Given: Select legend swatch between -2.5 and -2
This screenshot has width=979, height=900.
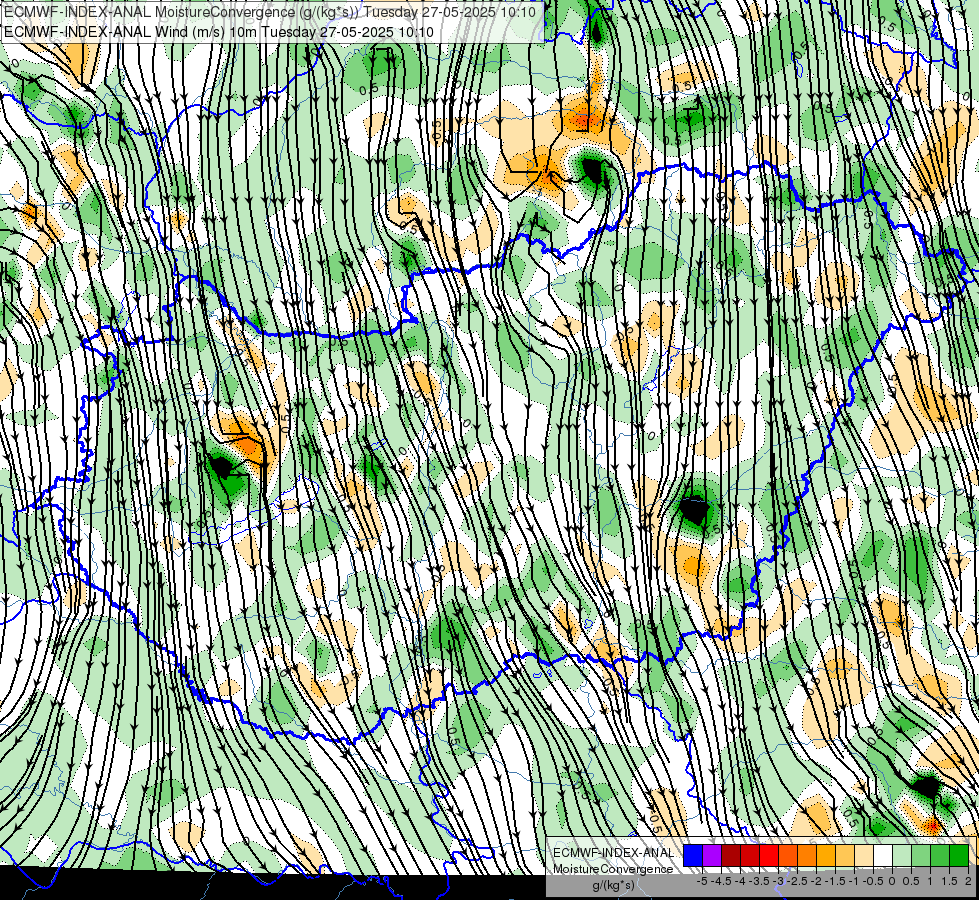Looking at the screenshot, I should tap(807, 856).
